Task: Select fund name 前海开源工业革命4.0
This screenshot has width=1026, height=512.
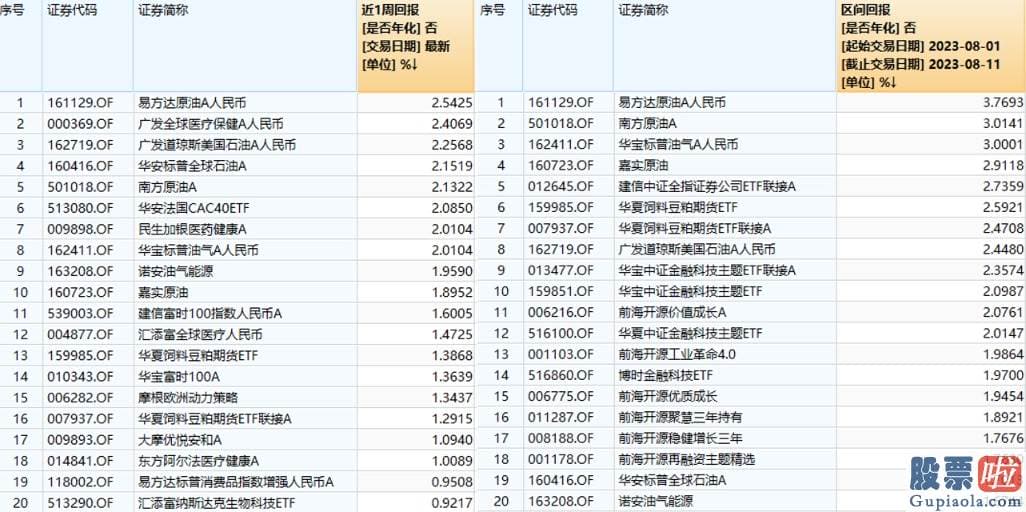Action: [677, 354]
